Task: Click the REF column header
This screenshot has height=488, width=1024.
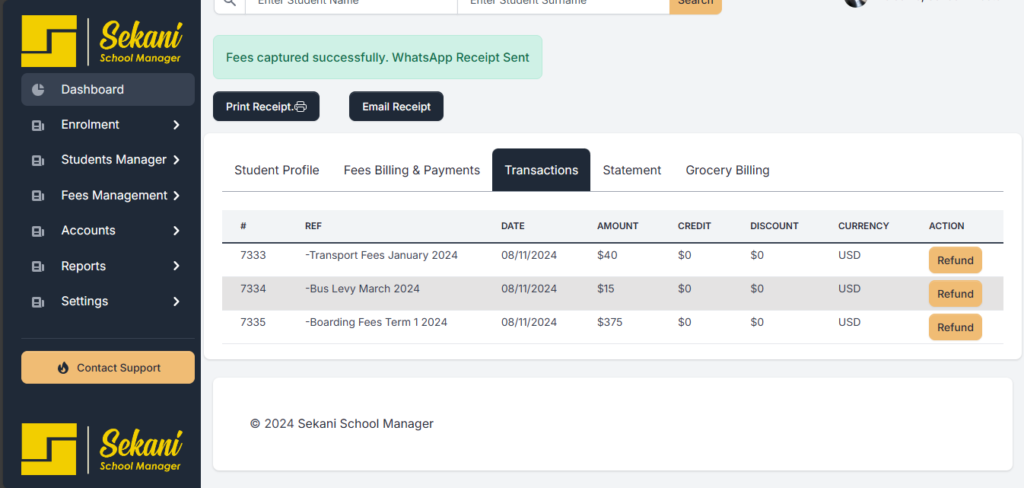Action: pos(313,226)
